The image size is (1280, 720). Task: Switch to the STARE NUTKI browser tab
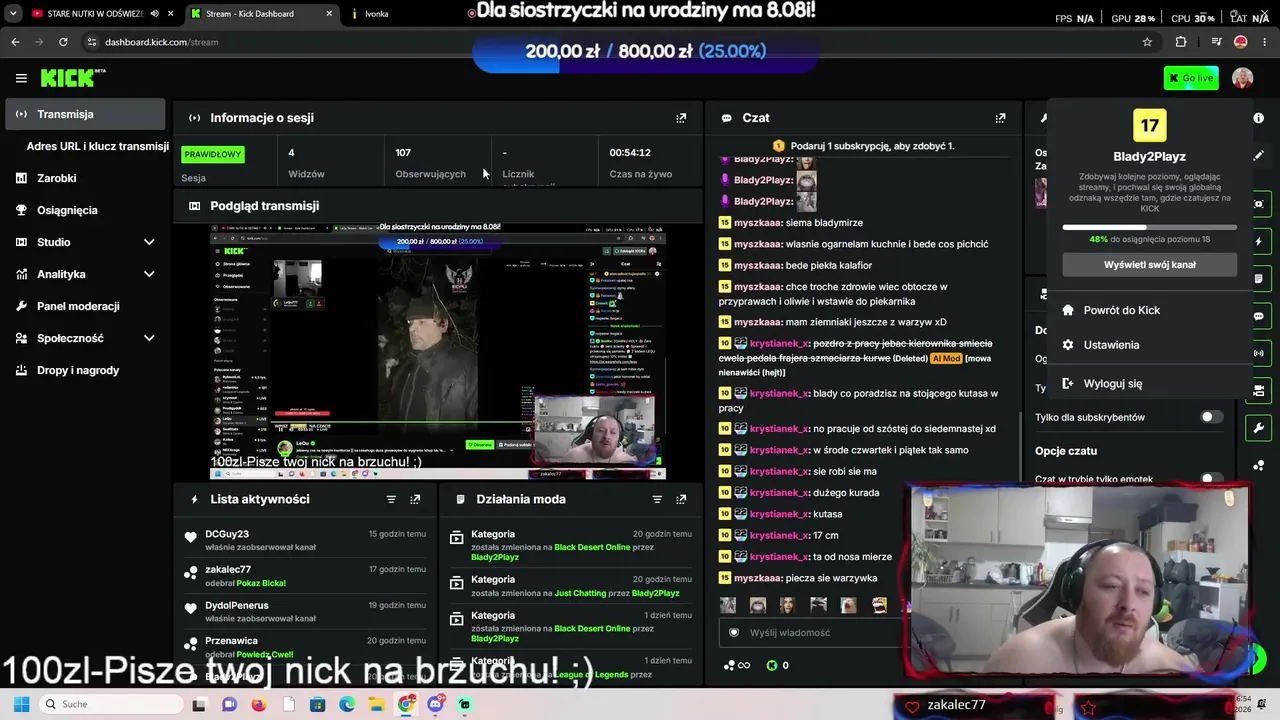96,14
